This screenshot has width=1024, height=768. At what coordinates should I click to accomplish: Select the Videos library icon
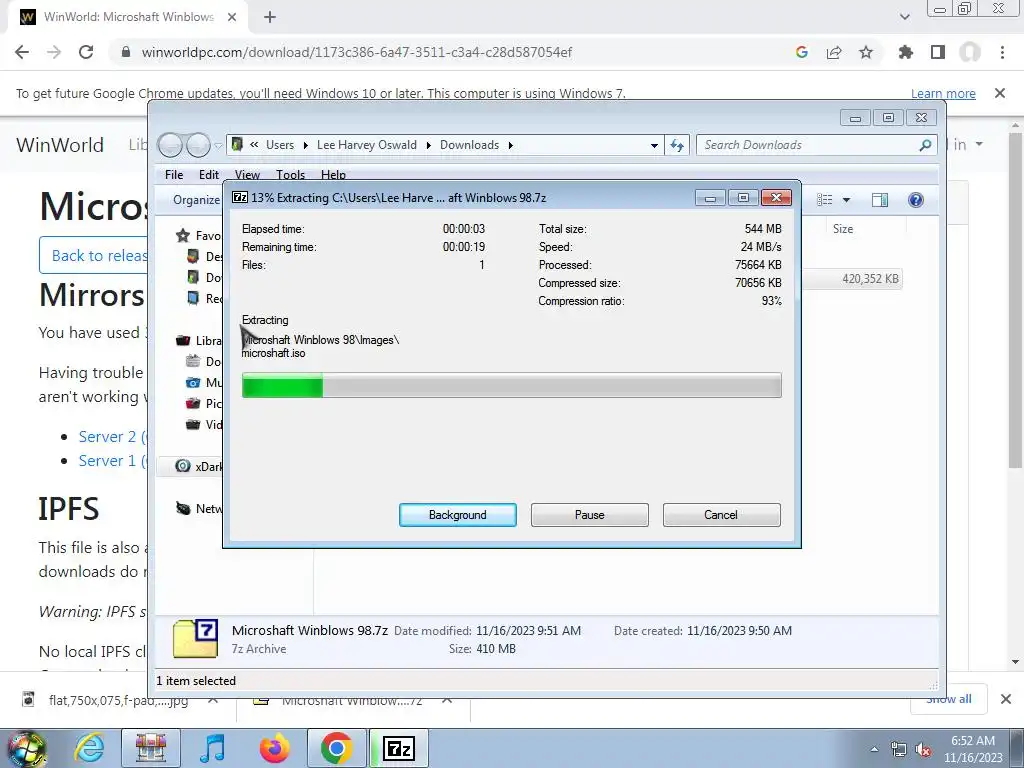193,424
